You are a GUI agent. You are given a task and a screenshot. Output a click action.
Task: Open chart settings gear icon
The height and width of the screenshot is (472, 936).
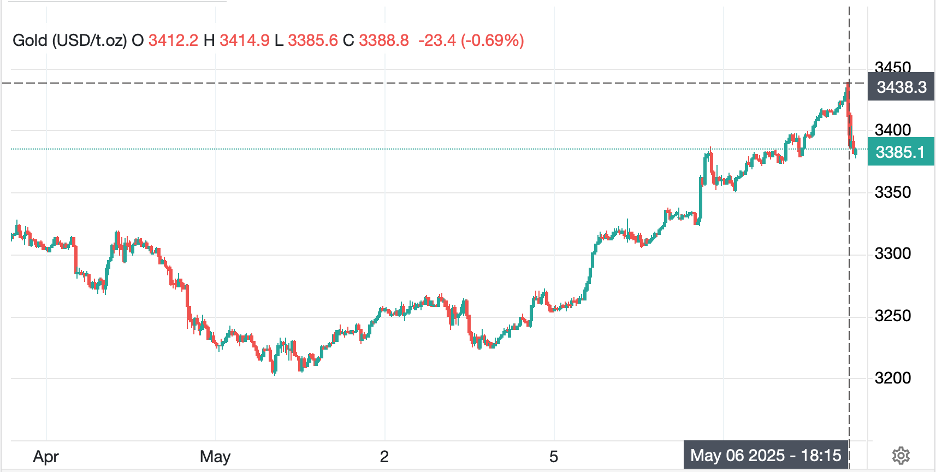(x=900, y=456)
